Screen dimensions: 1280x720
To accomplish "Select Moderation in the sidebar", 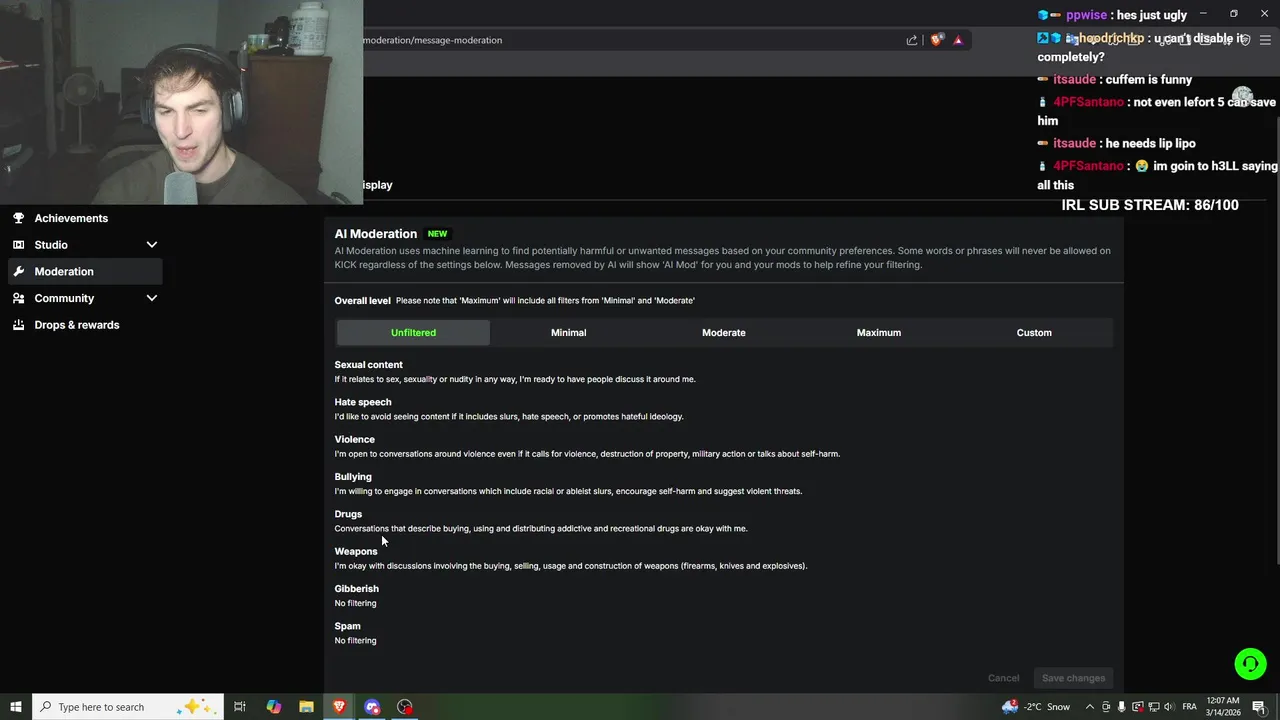I will point(85,271).
